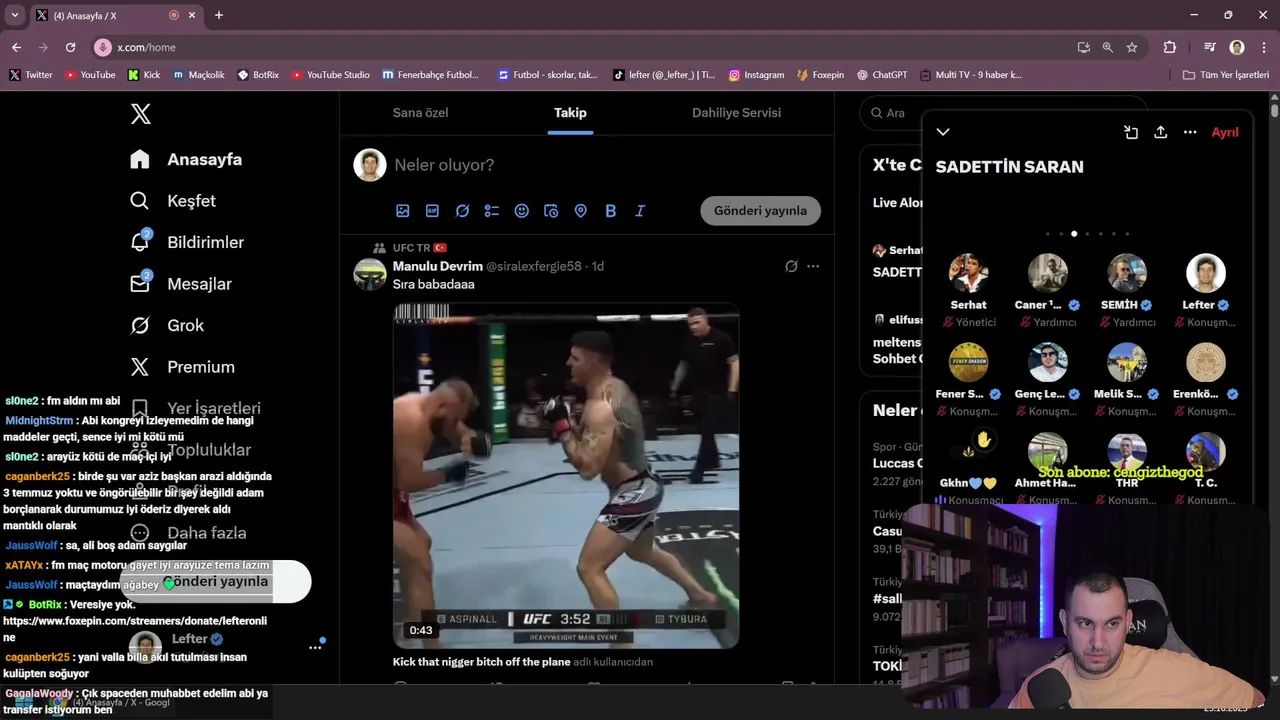Viewport: 1280px width, 720px height.
Task: Open the Manulu Devrim profile name link
Action: tap(438, 266)
